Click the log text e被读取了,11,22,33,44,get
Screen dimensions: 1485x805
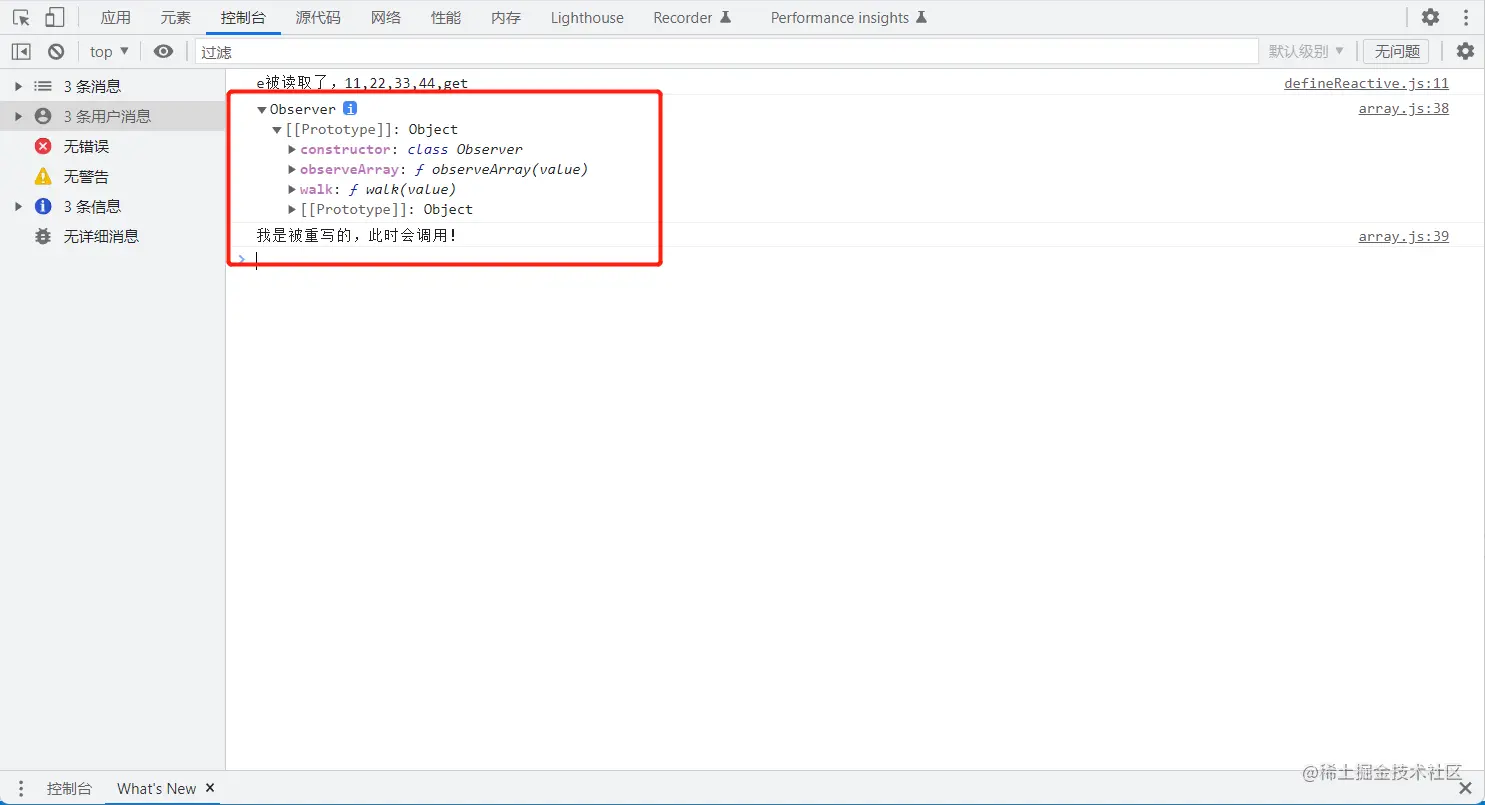[362, 83]
